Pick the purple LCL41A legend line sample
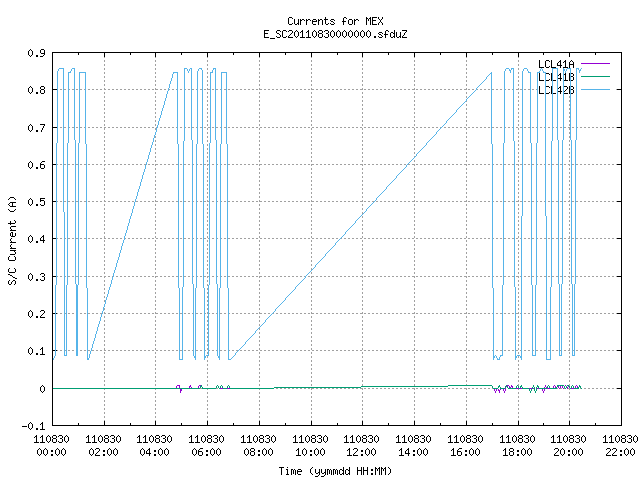This screenshot has width=640, height=480. pos(595,64)
